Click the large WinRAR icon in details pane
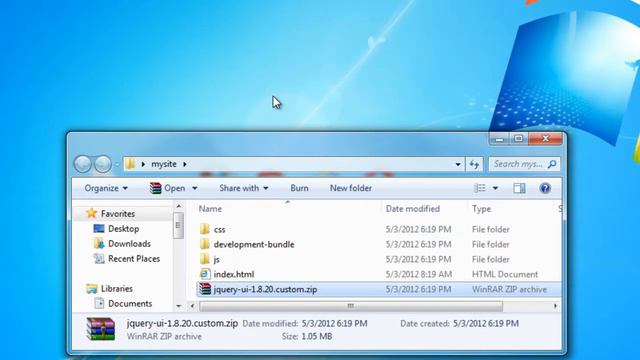This screenshot has width=640, height=360. tap(101, 329)
